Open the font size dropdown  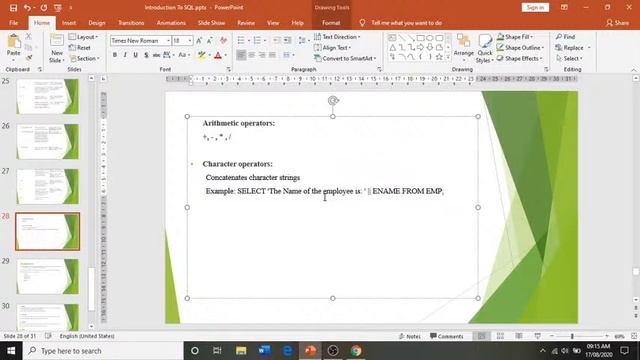(x=190, y=40)
